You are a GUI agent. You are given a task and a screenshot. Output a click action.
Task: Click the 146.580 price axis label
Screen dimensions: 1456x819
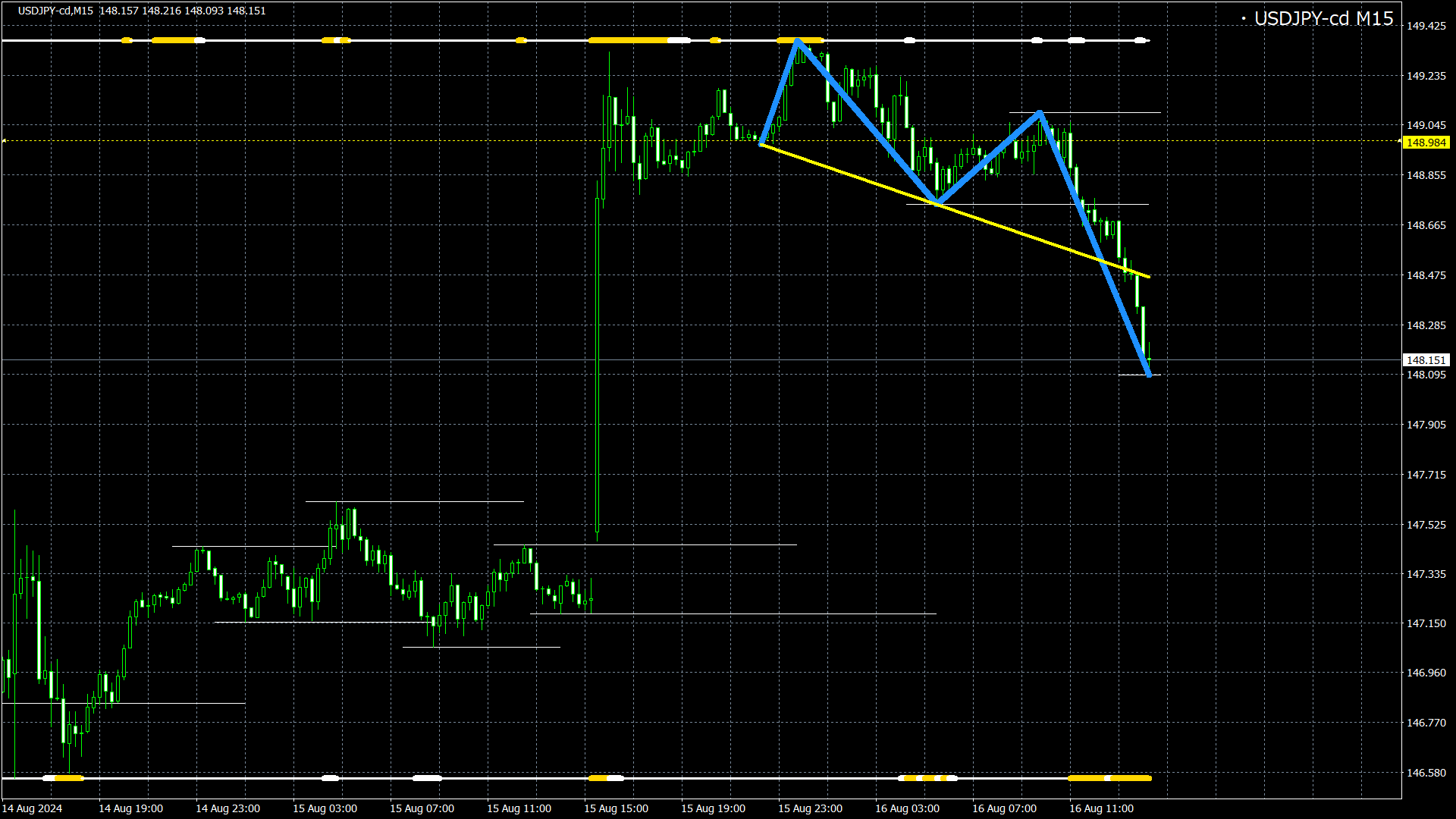click(x=1426, y=773)
